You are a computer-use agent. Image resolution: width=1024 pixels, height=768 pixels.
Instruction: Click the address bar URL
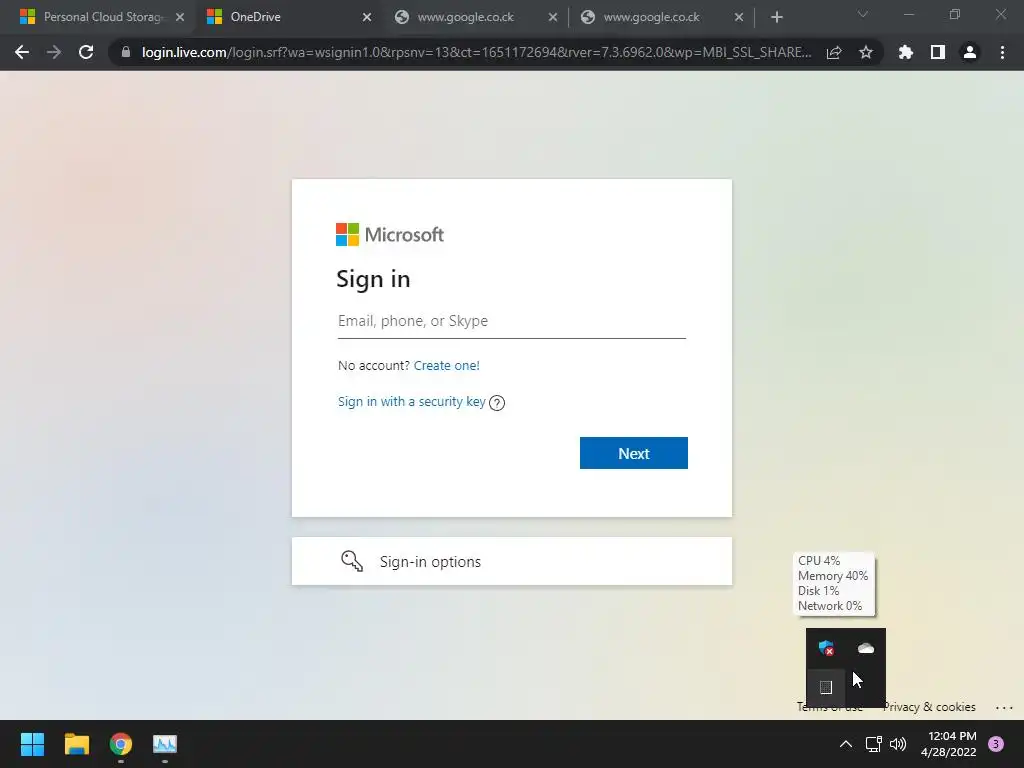point(477,52)
